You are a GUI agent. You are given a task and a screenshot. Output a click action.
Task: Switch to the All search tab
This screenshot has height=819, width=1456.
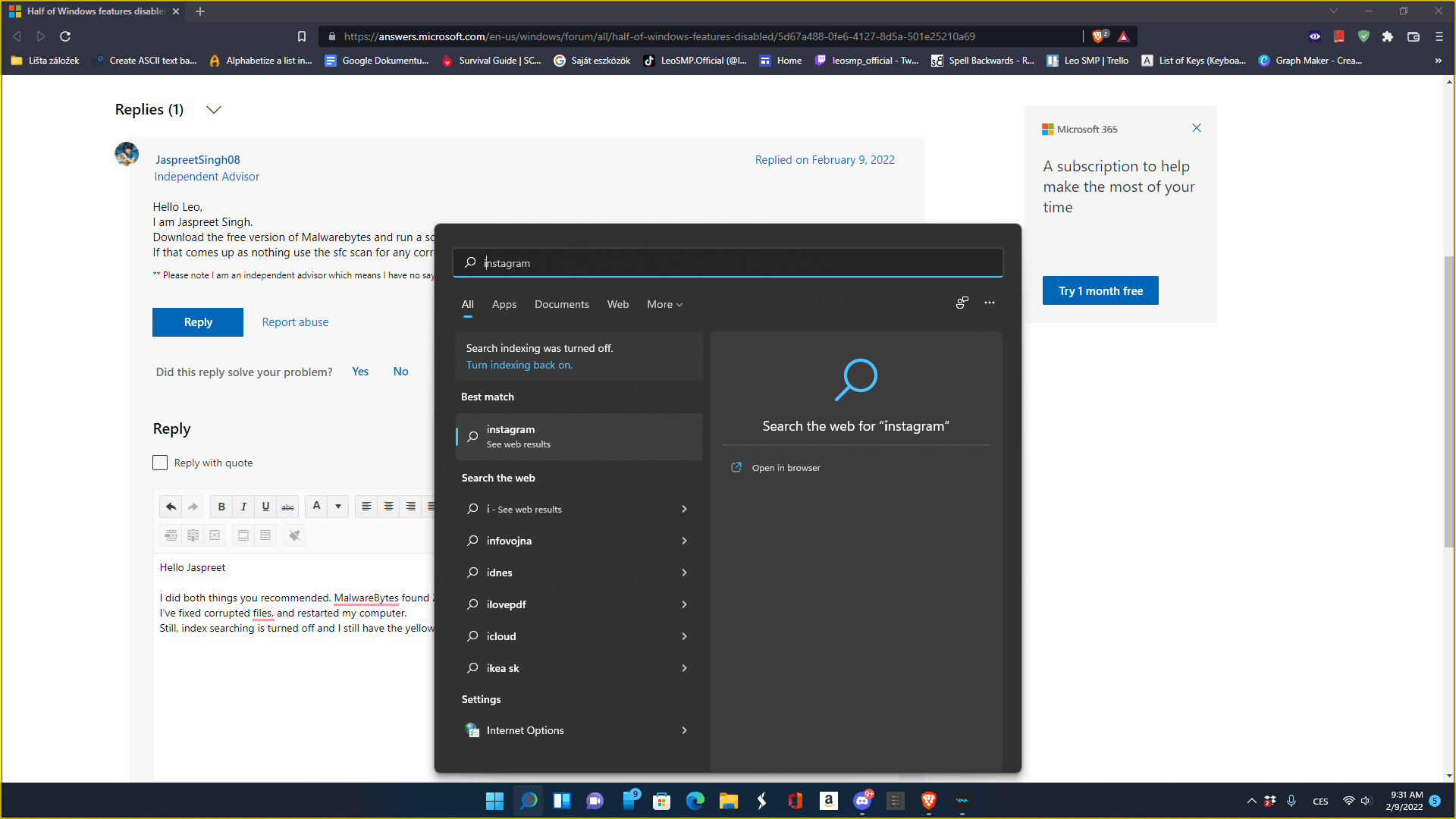click(468, 304)
